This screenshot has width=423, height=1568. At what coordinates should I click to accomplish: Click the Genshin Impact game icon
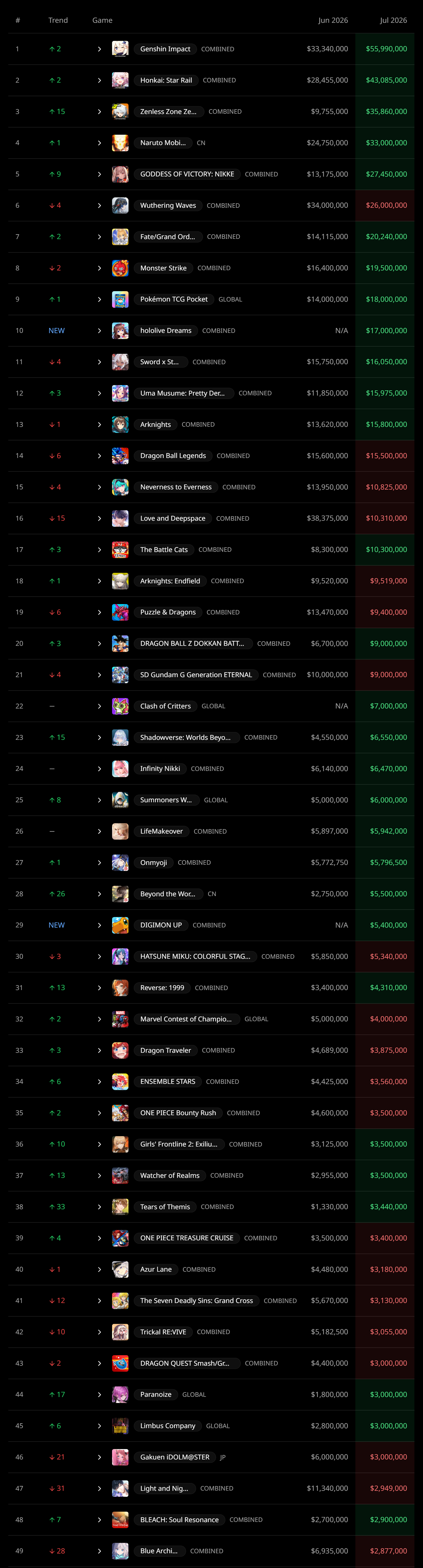pyautogui.click(x=120, y=49)
